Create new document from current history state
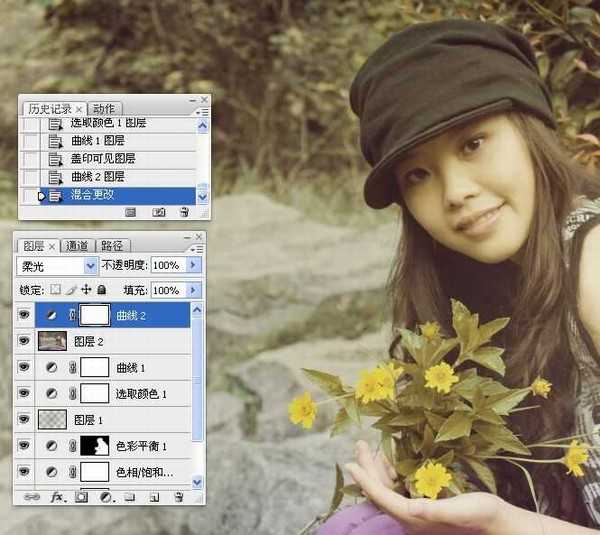 coord(131,213)
